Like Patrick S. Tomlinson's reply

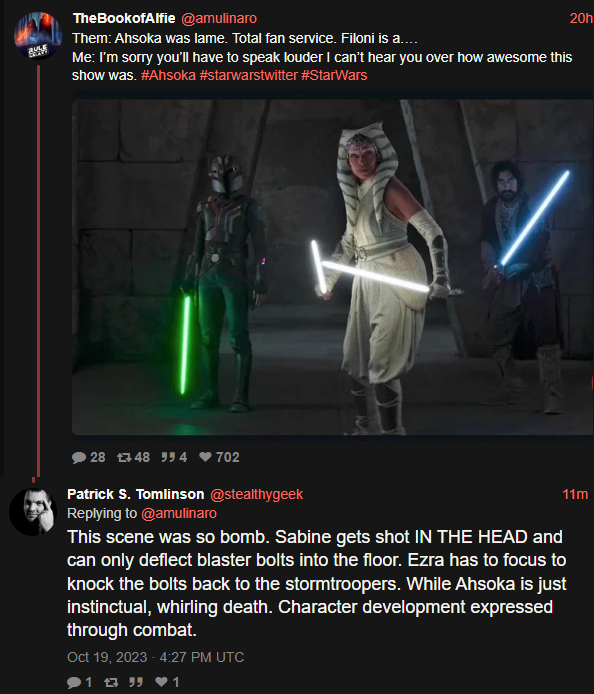pyautogui.click(x=161, y=682)
